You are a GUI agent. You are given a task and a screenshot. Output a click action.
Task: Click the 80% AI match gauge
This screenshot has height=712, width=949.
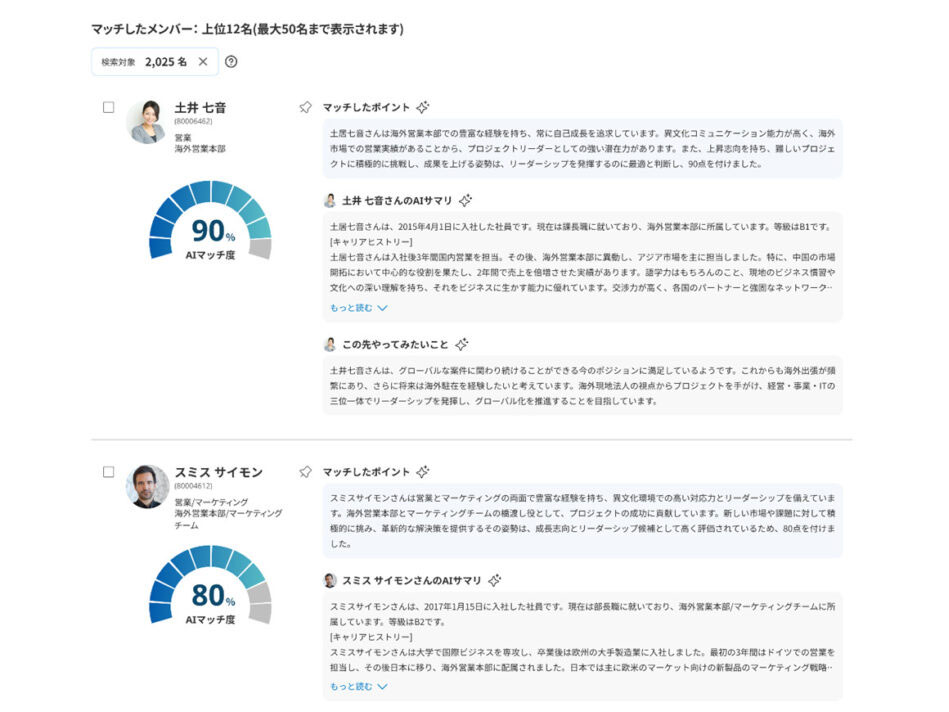[x=210, y=590]
